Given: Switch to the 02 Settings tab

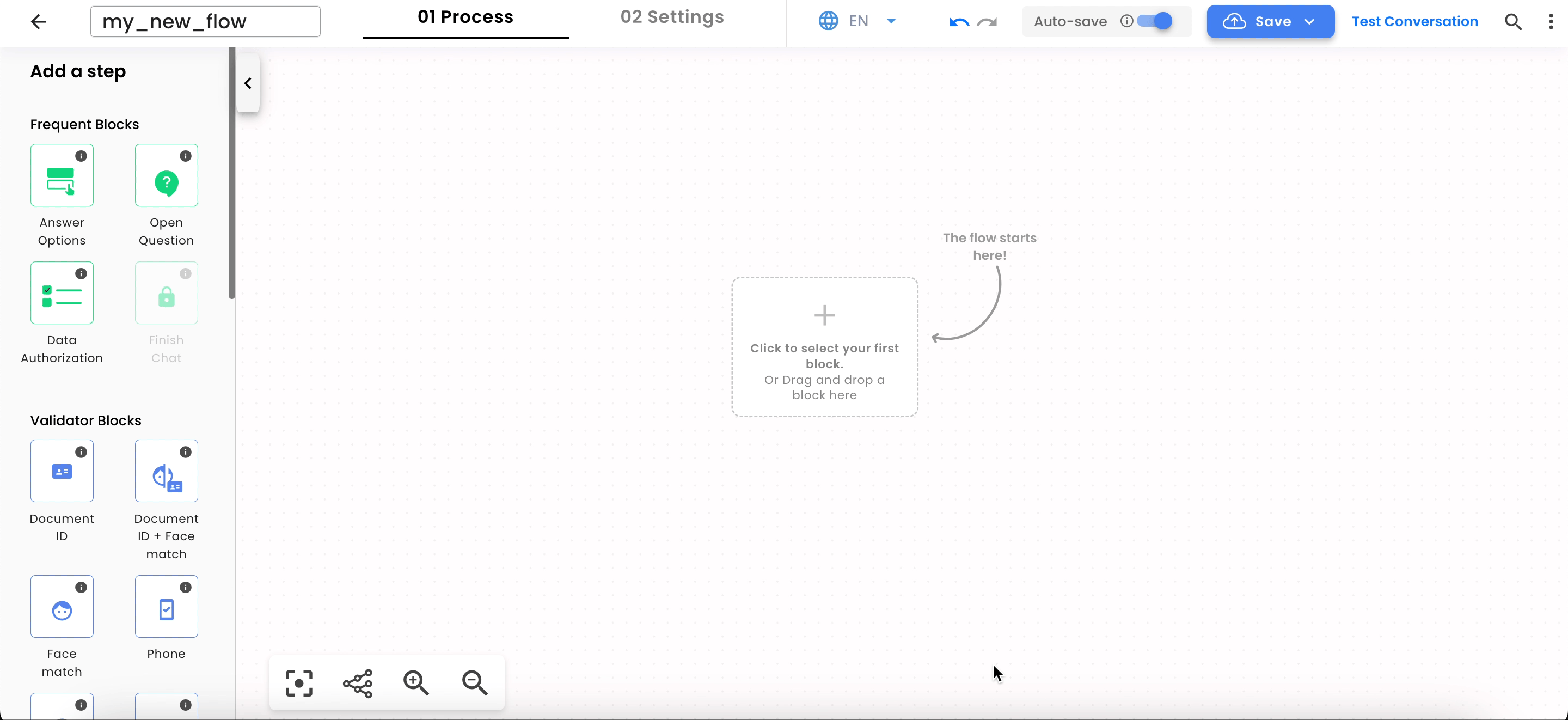Looking at the screenshot, I should pos(672,17).
